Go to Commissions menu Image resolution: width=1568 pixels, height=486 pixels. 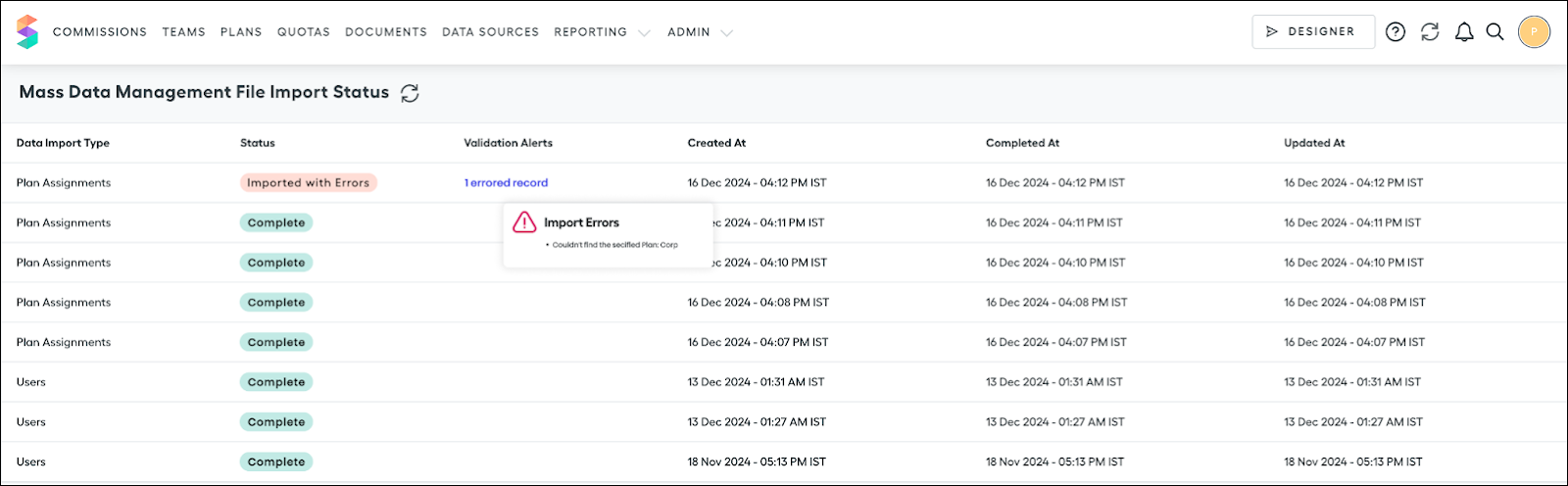coord(100,32)
